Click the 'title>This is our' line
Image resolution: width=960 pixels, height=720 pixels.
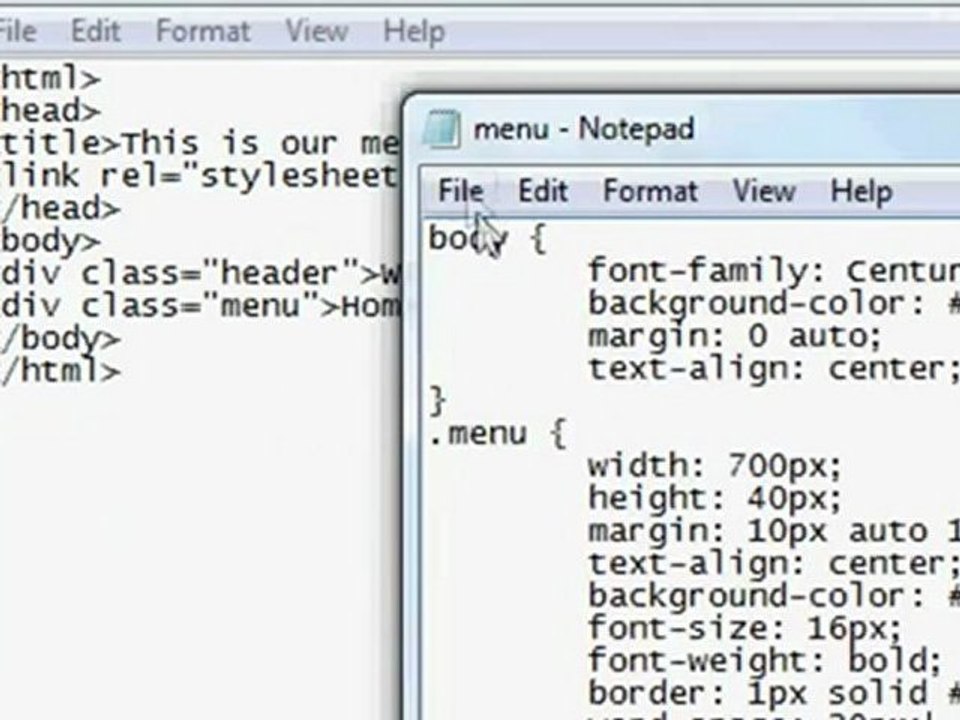click(x=199, y=143)
